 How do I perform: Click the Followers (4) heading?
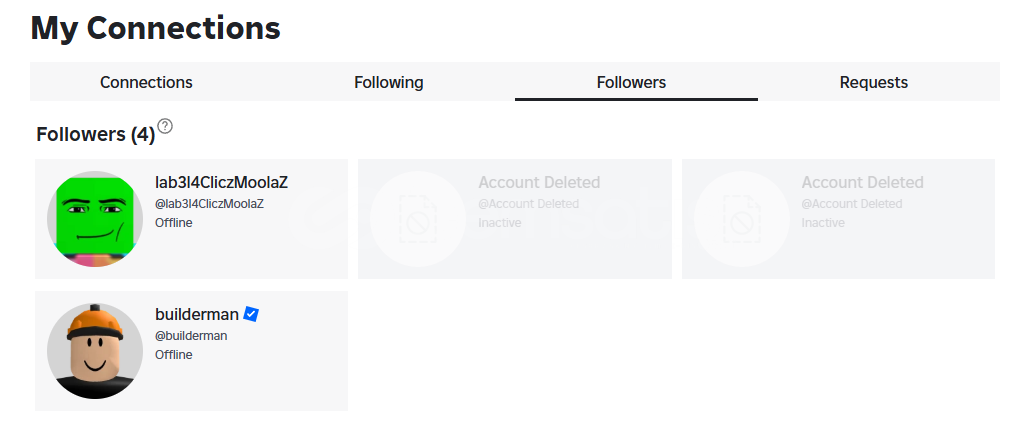point(96,134)
